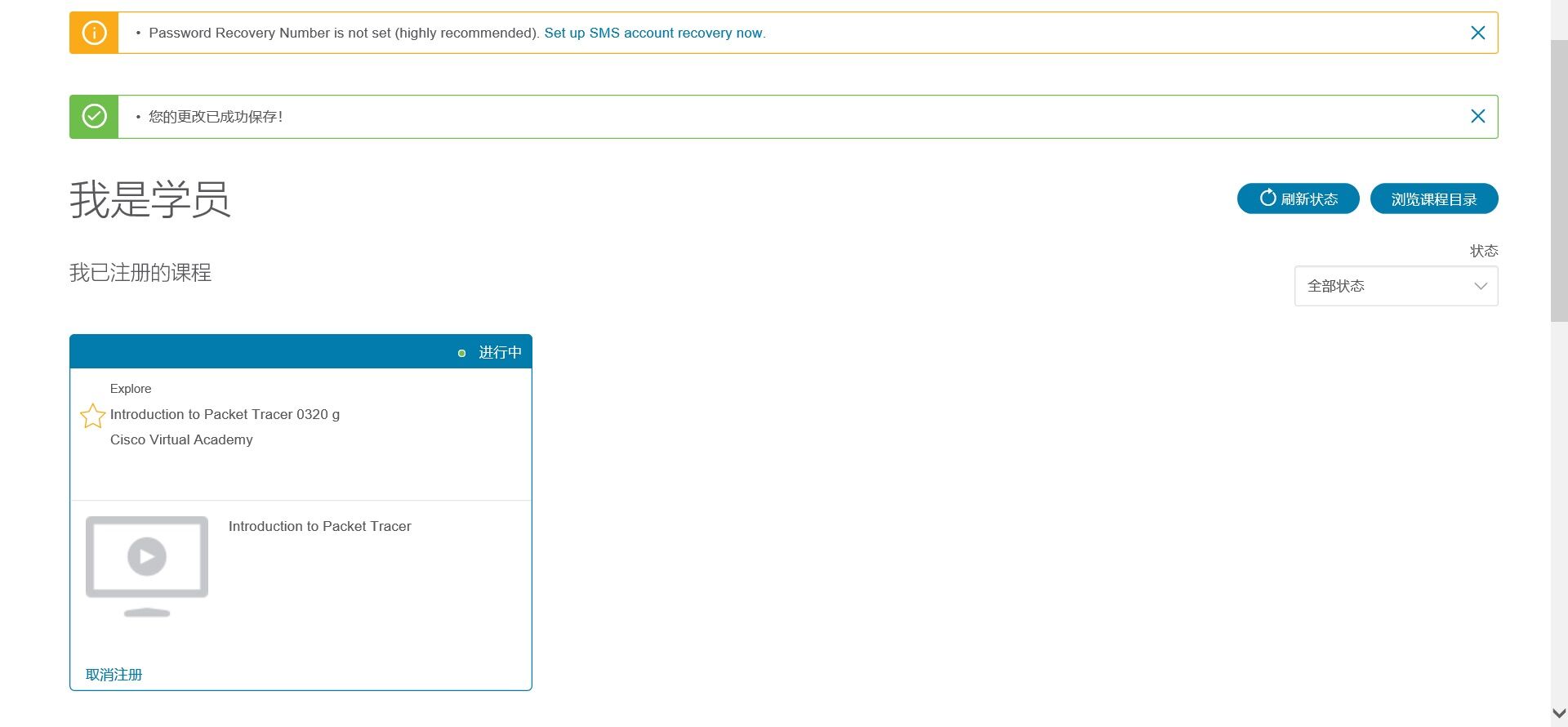
Task: Open the 全部状态 status dropdown
Action: 1396,286
